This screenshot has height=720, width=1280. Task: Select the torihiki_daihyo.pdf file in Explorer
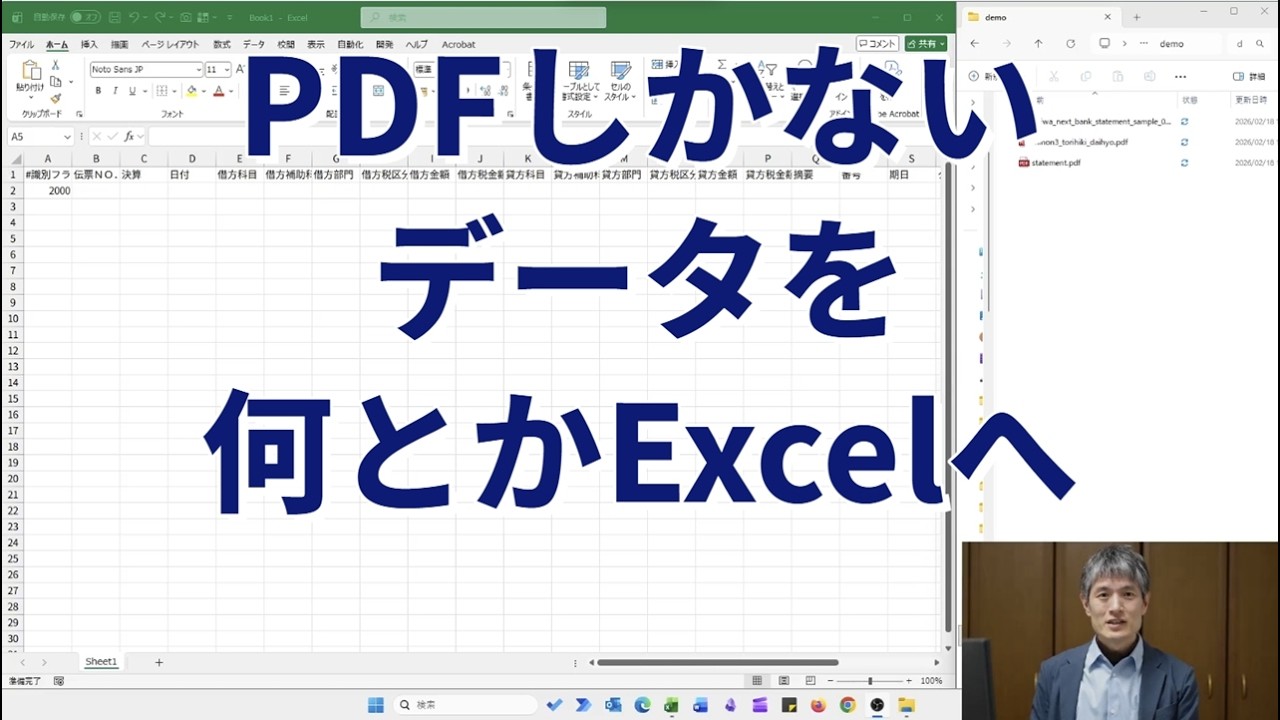[x=1081, y=142]
